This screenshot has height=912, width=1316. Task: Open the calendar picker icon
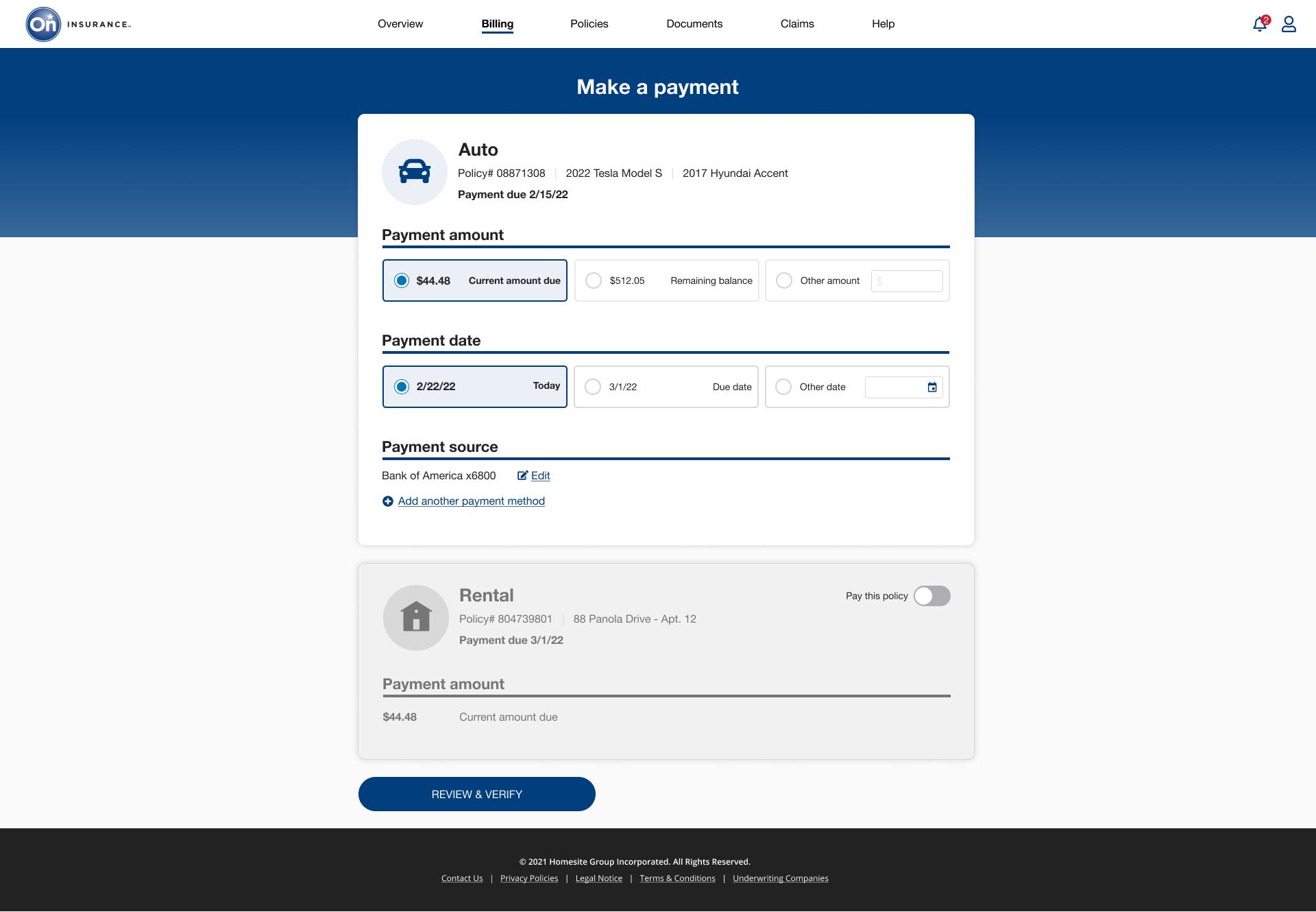(x=932, y=387)
